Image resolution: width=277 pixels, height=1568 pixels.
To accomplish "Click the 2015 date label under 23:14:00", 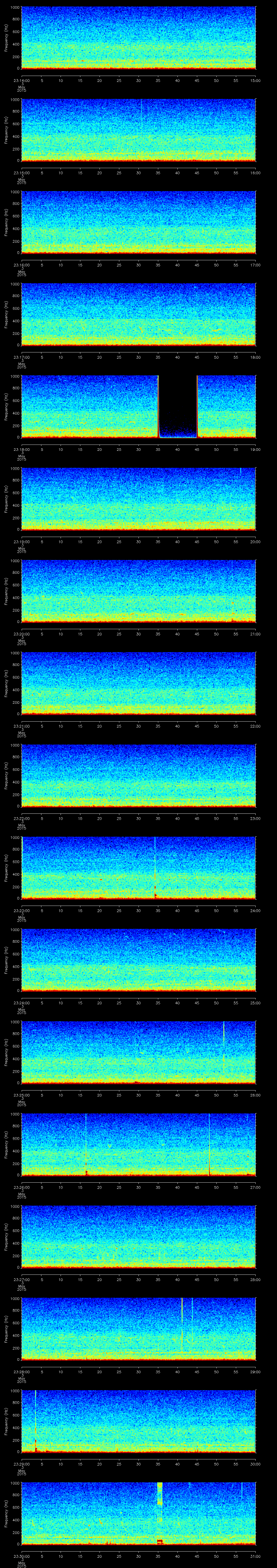I will pos(21,91).
